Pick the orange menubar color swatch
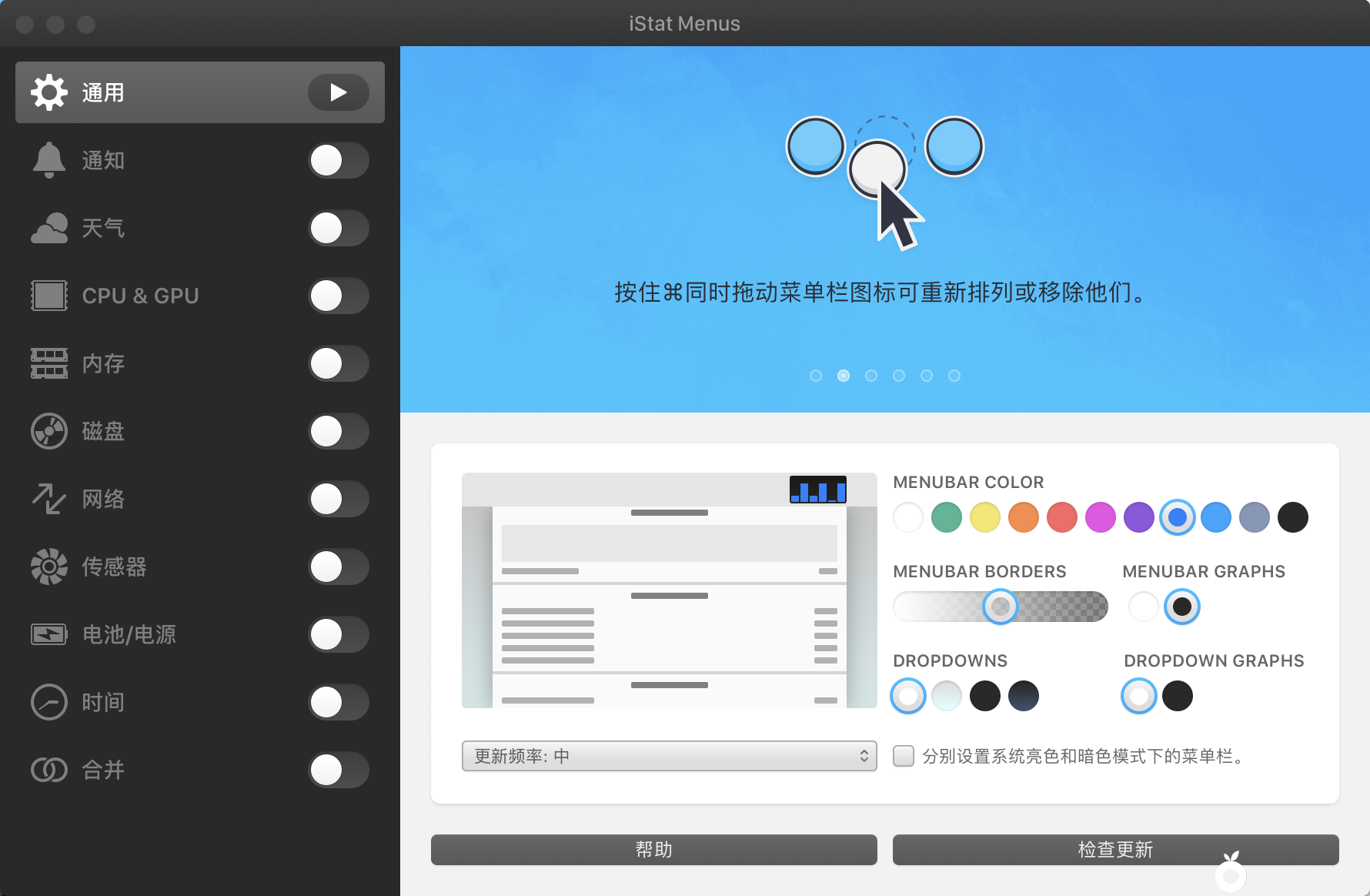 1024,517
